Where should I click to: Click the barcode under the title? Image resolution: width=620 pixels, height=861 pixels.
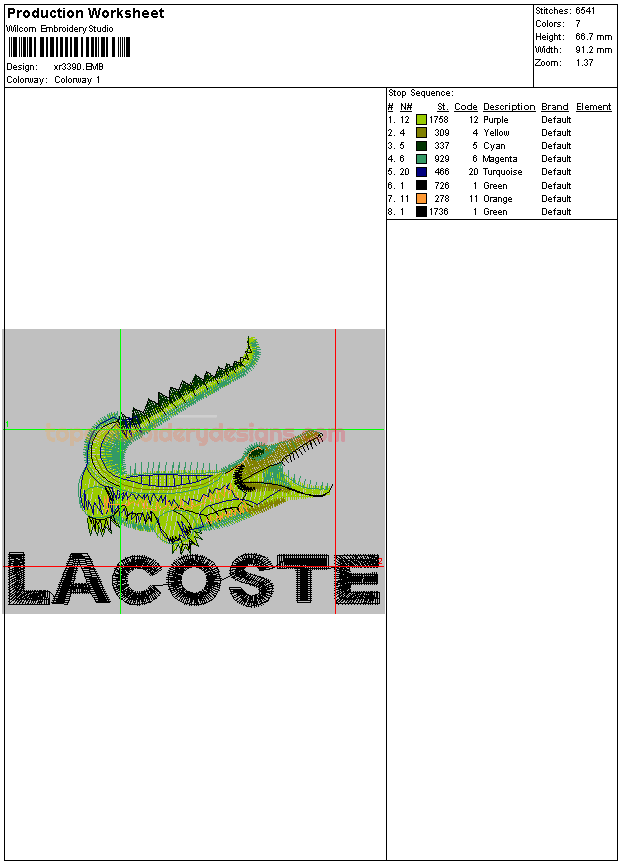pyautogui.click(x=69, y=47)
